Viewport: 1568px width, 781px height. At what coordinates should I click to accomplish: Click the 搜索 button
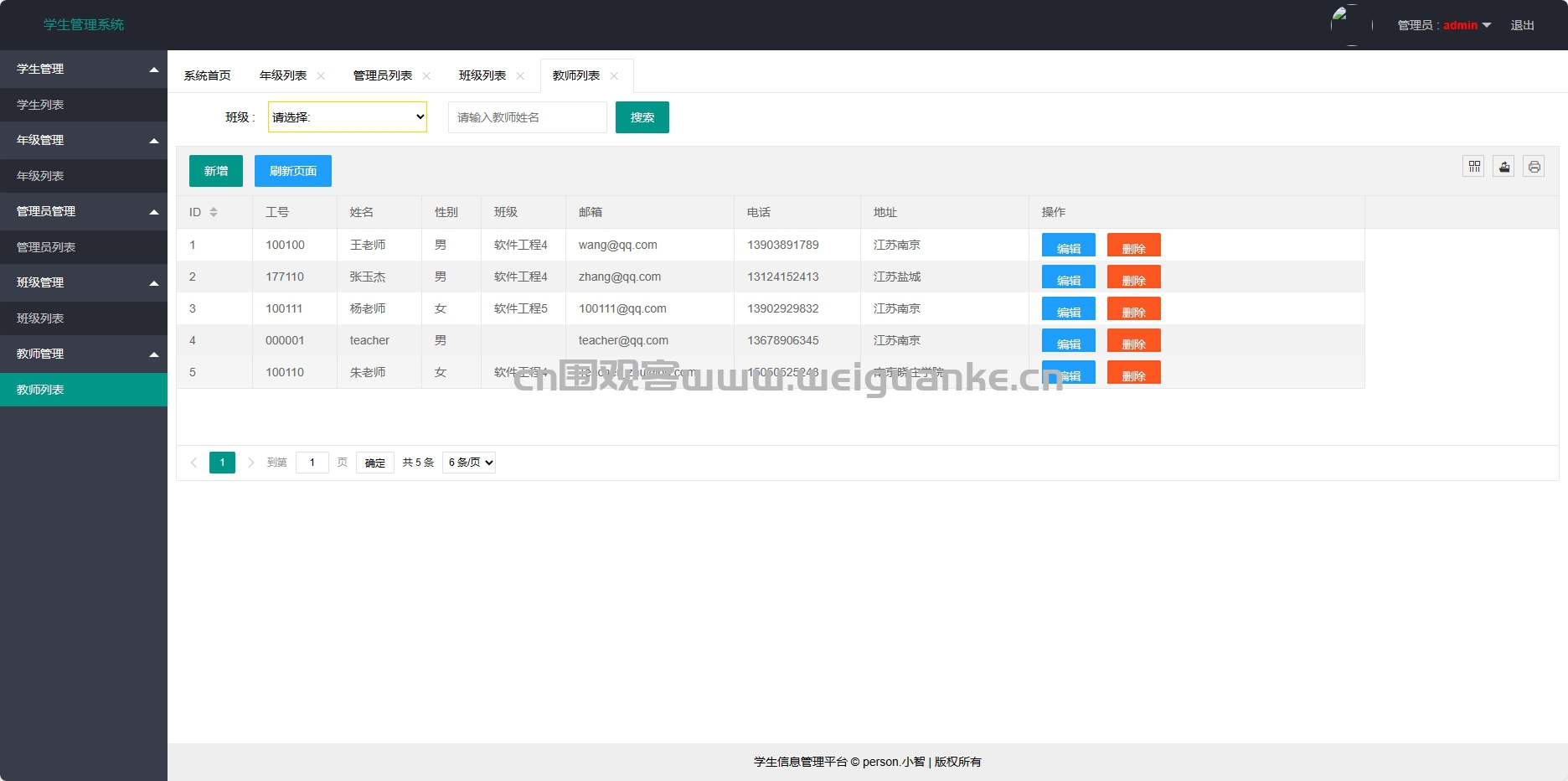click(x=642, y=117)
